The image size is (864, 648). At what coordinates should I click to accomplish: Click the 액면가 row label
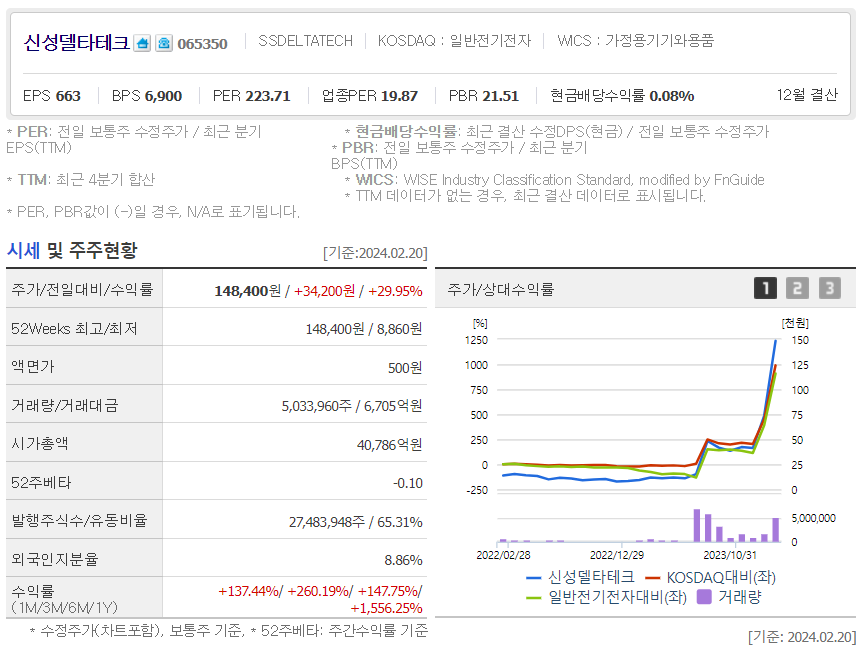(33, 366)
